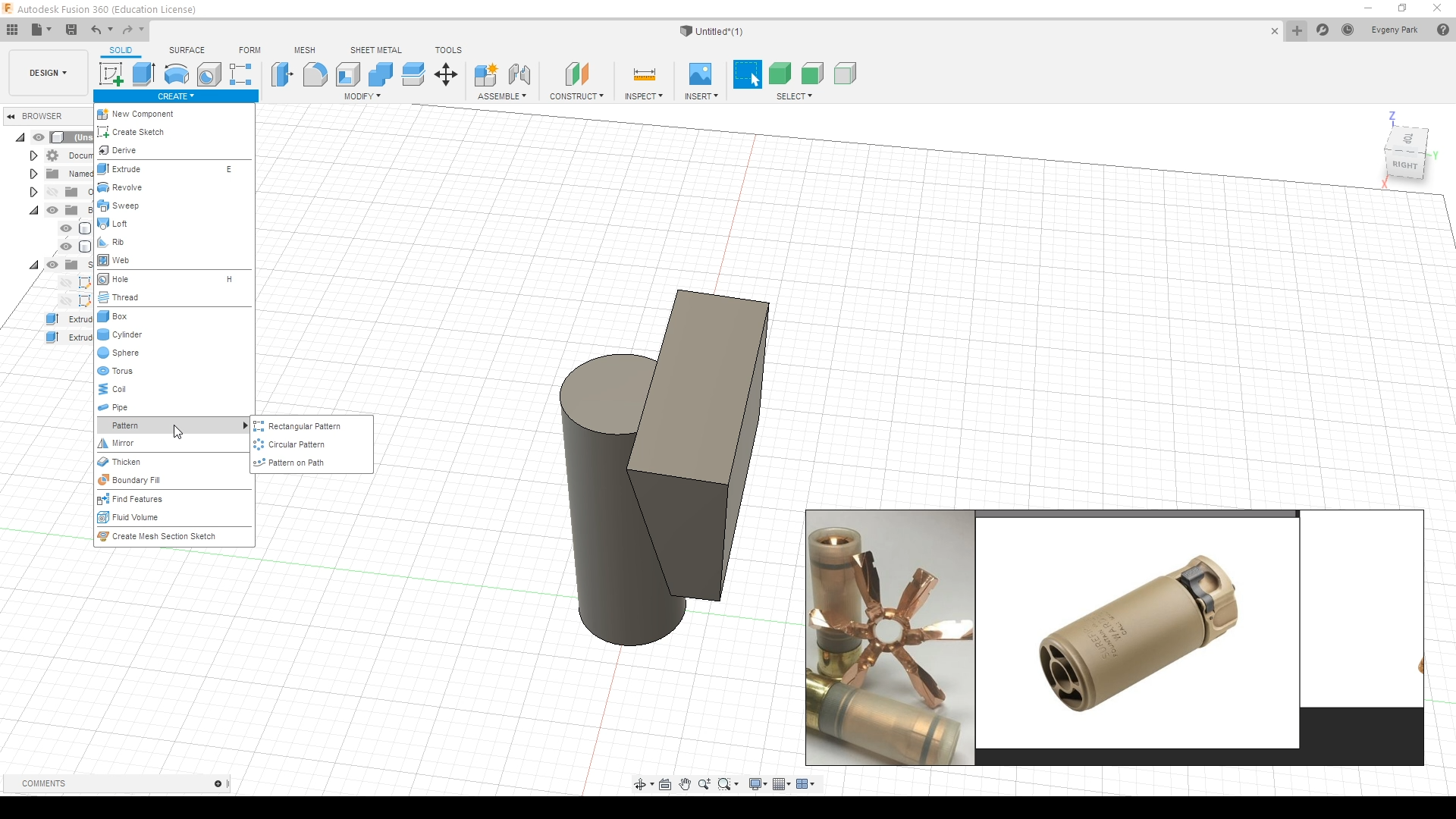The width and height of the screenshot is (1456, 819).
Task: Choose Circular Pattern from submenu
Action: click(x=296, y=444)
